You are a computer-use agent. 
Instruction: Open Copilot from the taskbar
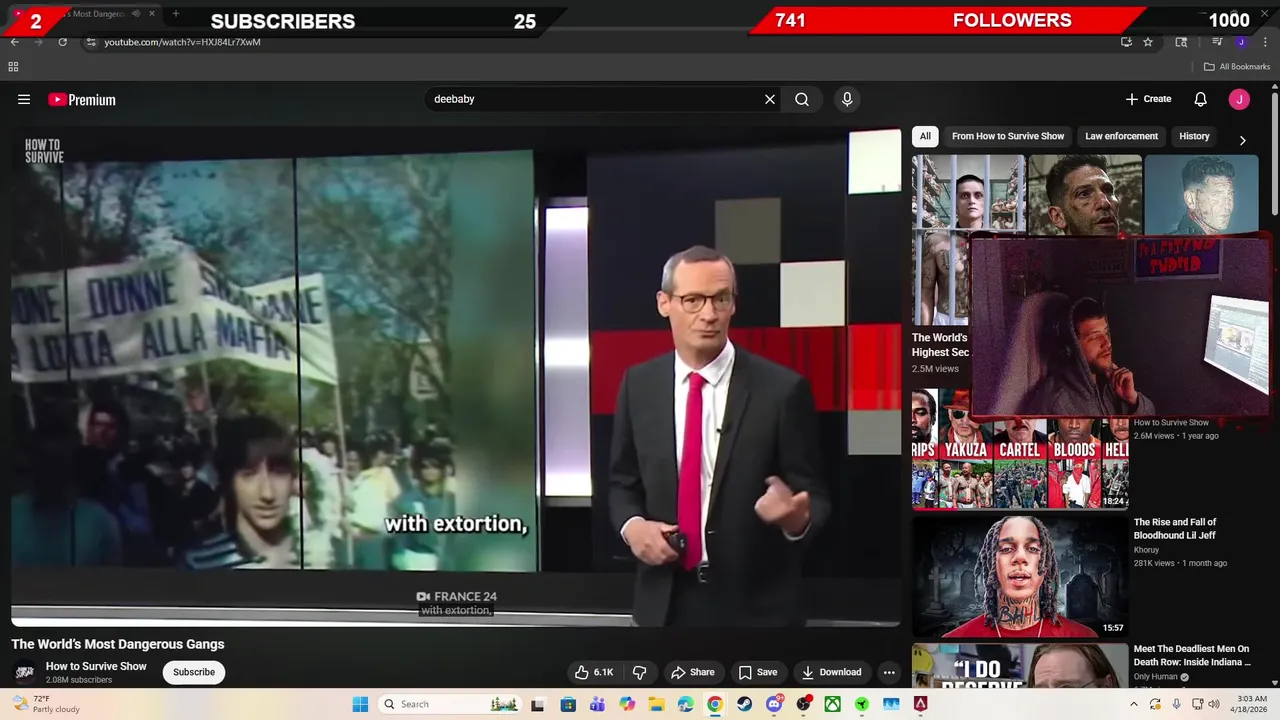[627, 704]
